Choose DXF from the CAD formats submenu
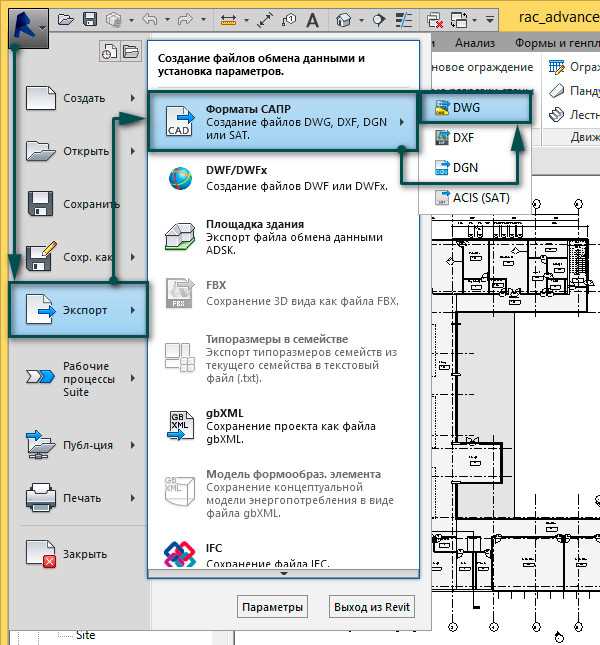 [x=475, y=138]
